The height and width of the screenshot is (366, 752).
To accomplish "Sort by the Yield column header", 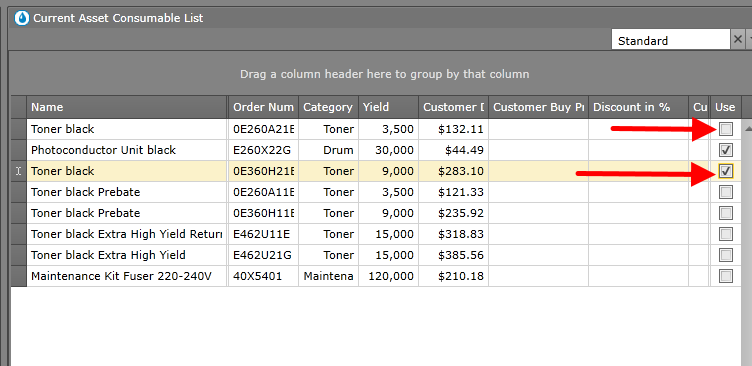I will click(388, 107).
